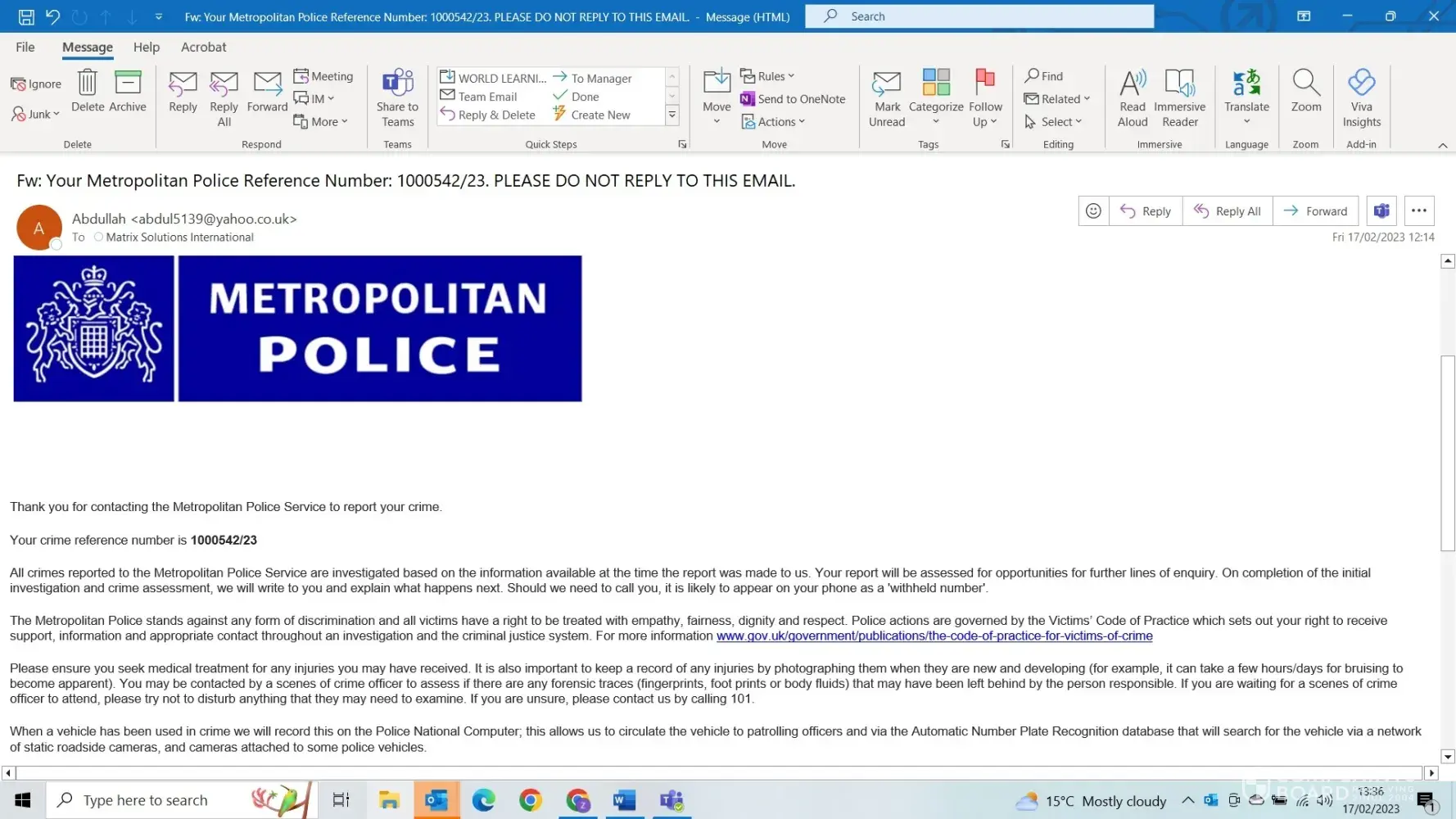Click the Meeting reply icon

tap(323, 76)
